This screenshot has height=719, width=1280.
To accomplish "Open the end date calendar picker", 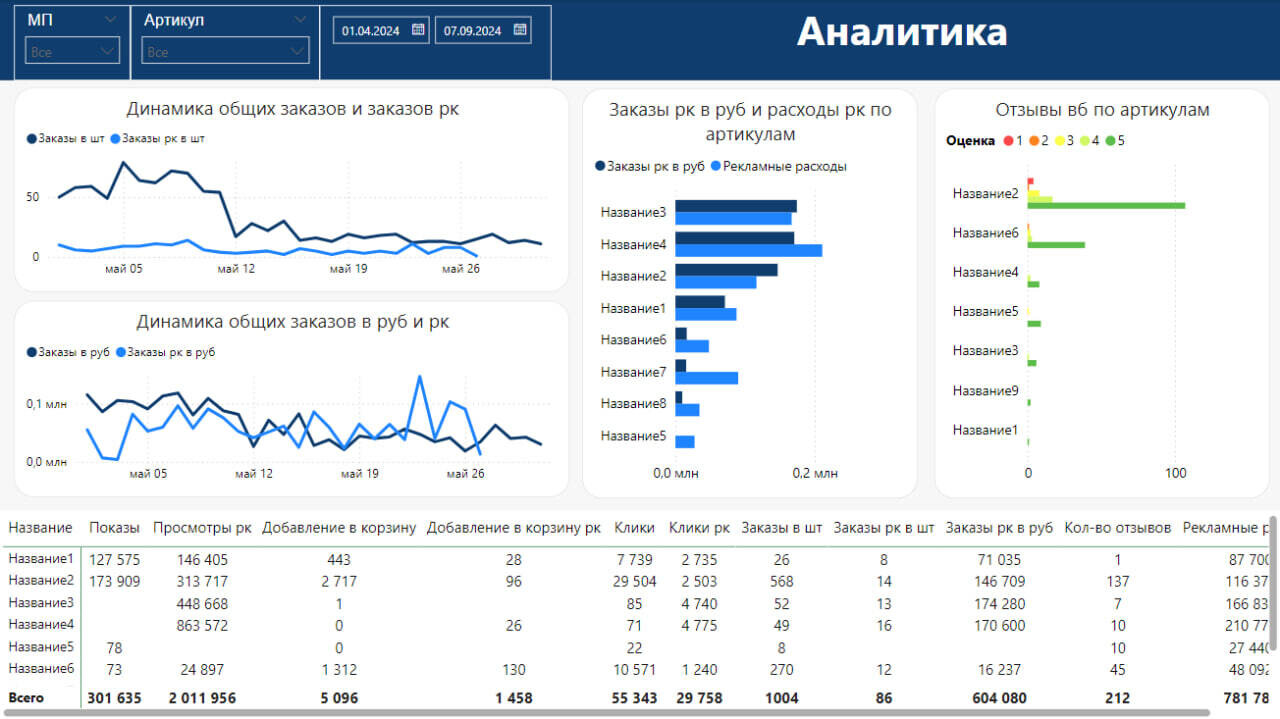I will [x=519, y=30].
